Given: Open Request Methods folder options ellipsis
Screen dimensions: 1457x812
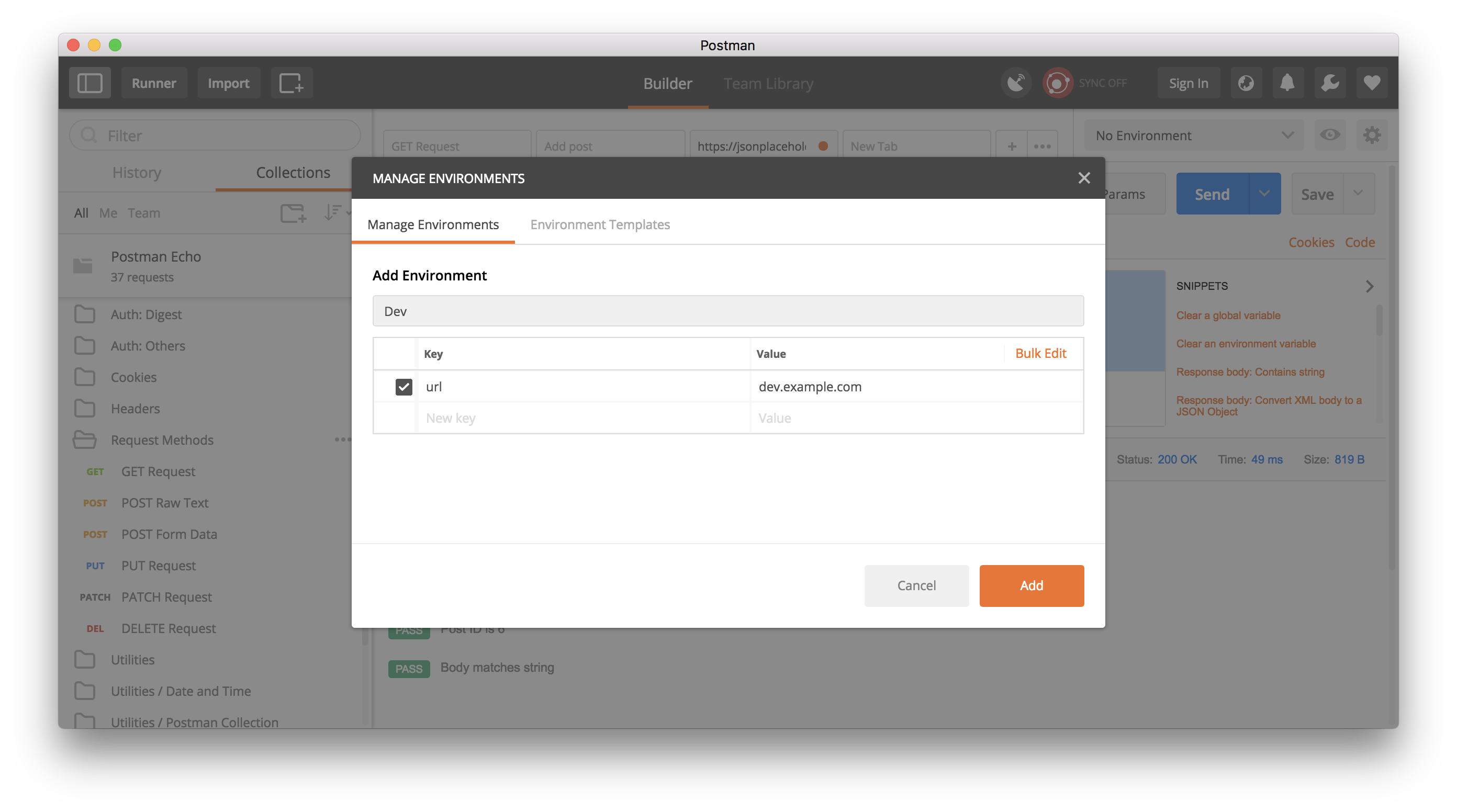Looking at the screenshot, I should 342,439.
